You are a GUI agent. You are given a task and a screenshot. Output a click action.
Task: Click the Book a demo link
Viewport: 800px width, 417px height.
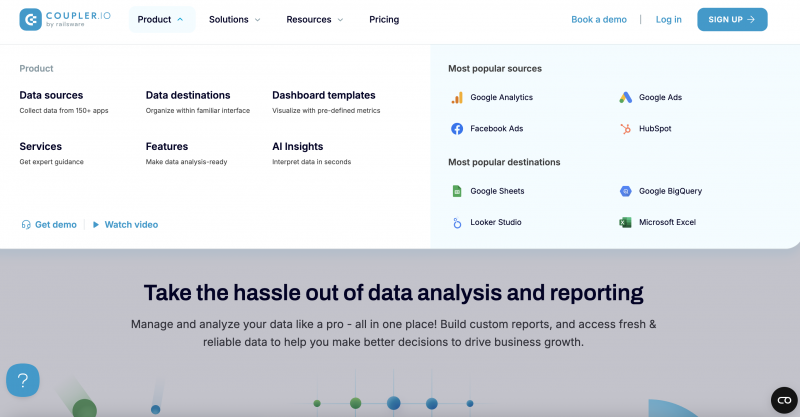click(x=599, y=19)
